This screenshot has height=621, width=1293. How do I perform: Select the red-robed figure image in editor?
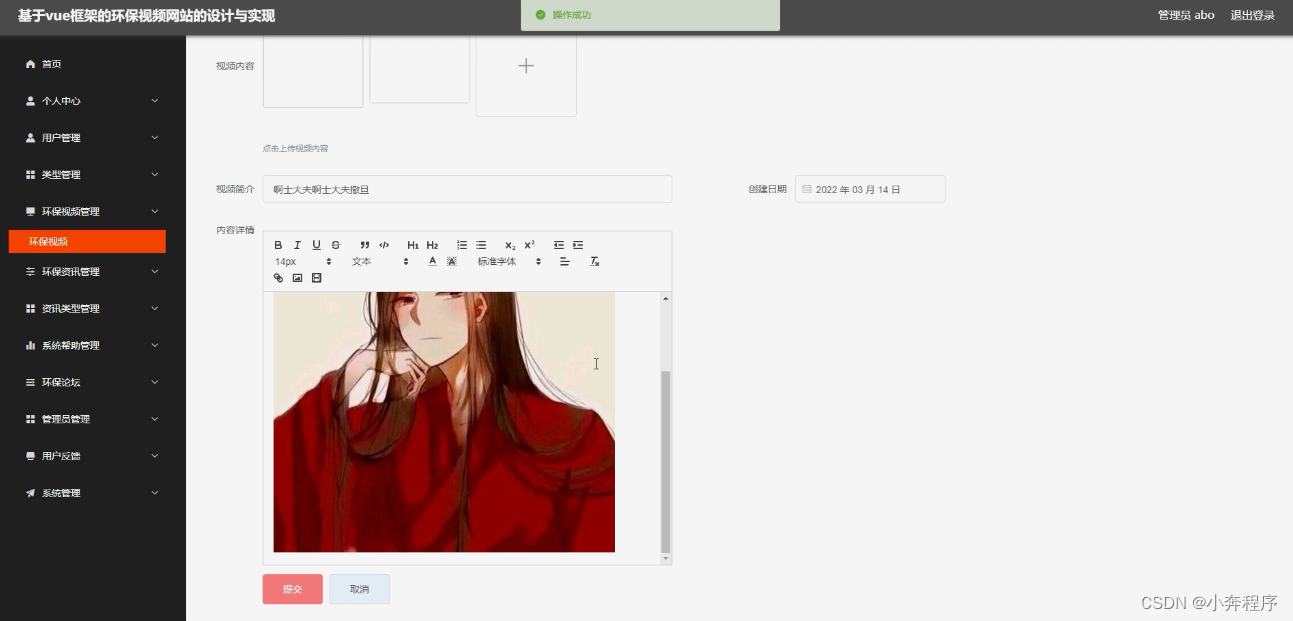click(x=444, y=422)
